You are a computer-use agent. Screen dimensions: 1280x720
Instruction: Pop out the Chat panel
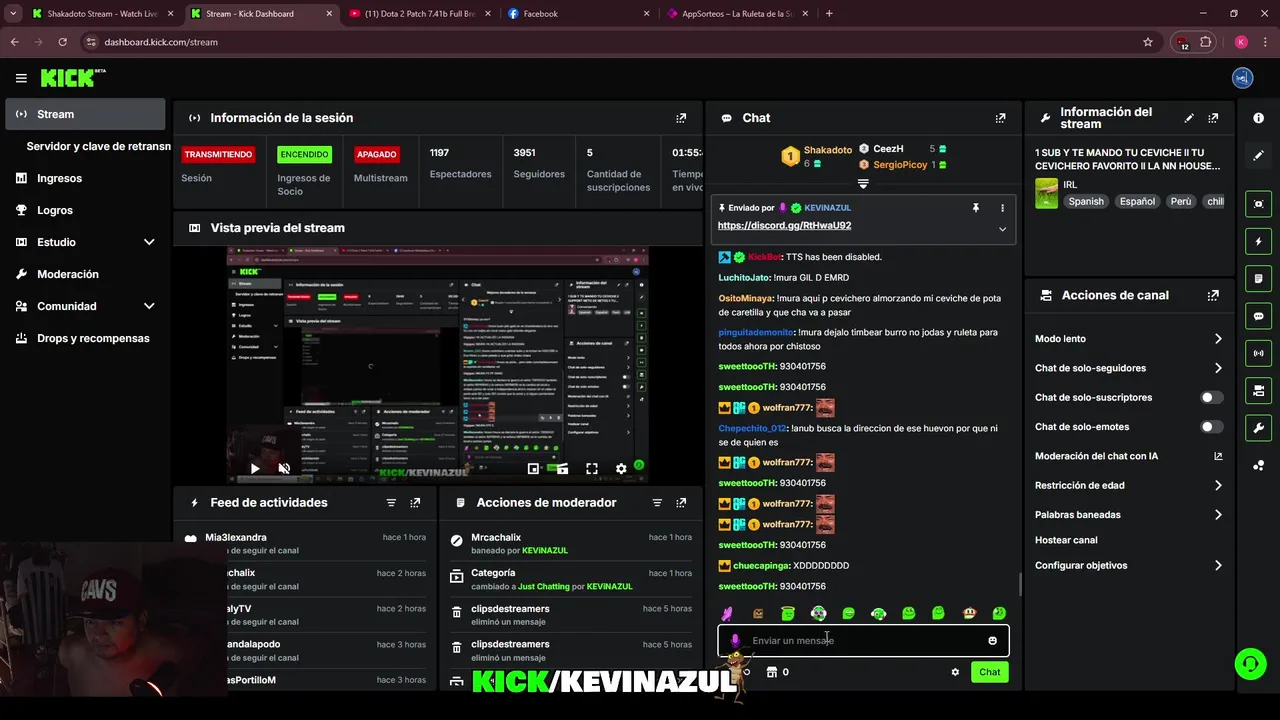[x=1000, y=118]
